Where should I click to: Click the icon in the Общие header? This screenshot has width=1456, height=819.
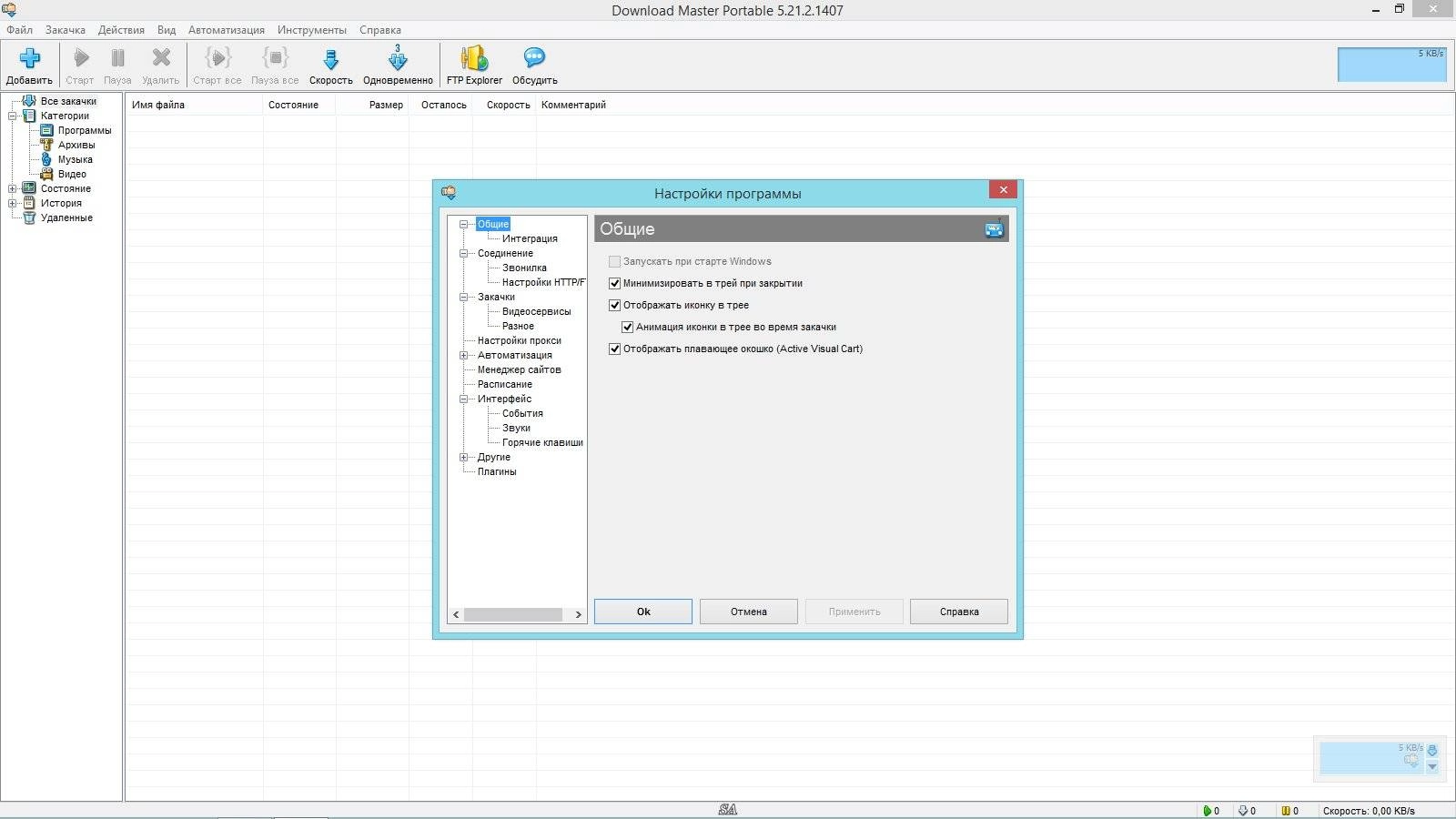994,228
